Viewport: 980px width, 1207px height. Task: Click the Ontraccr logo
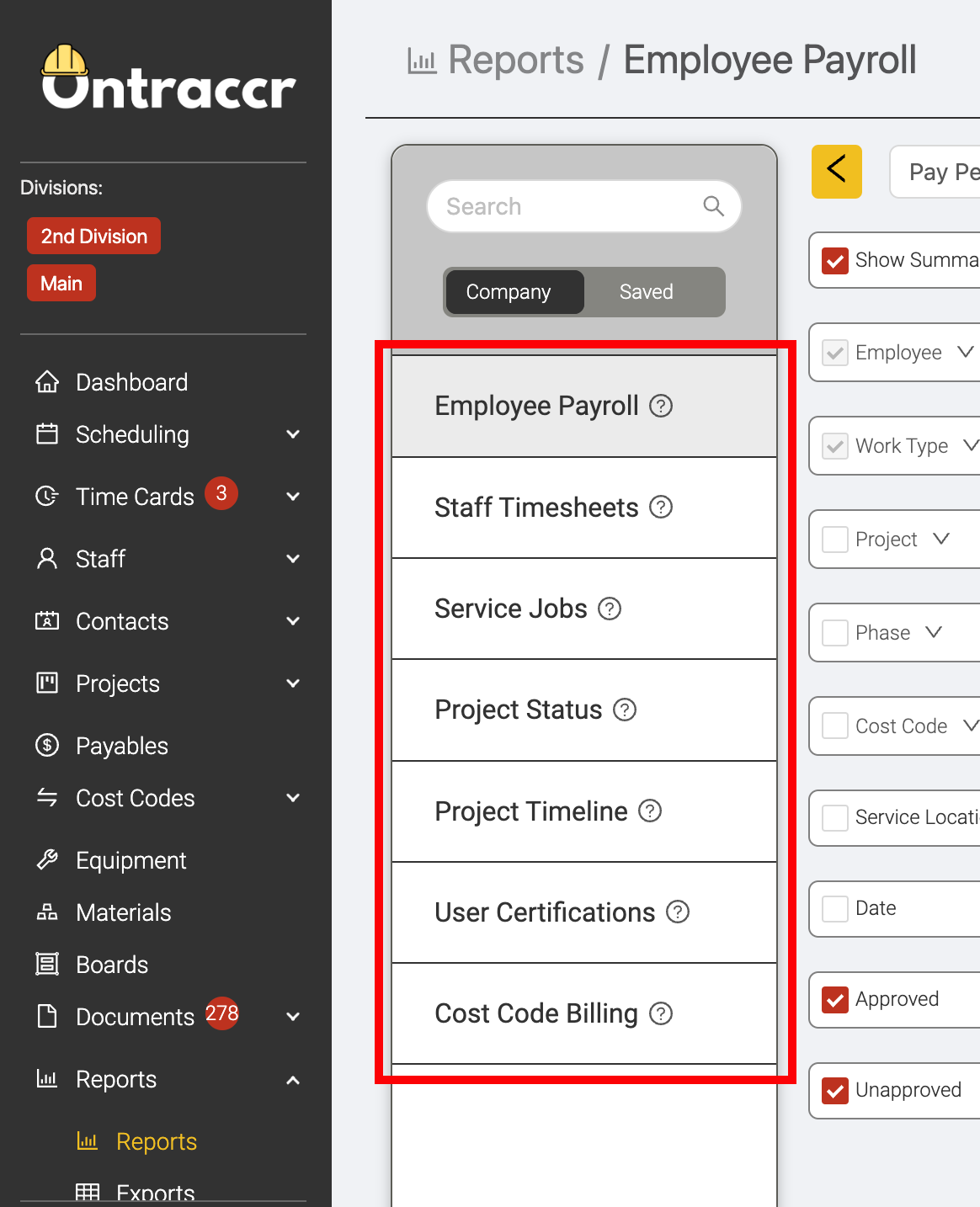(168, 77)
